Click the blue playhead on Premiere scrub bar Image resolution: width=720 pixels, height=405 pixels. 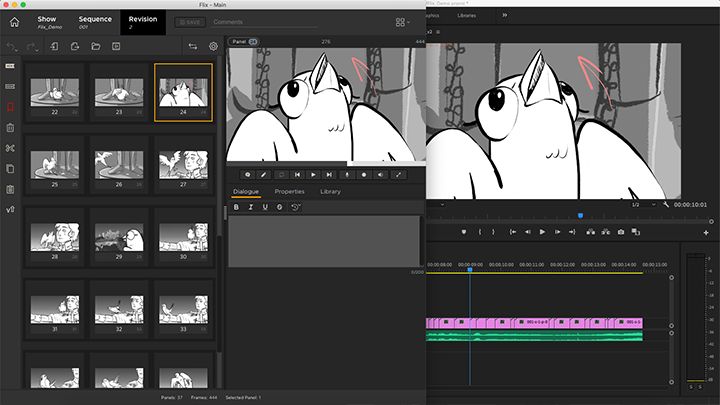[x=580, y=215]
